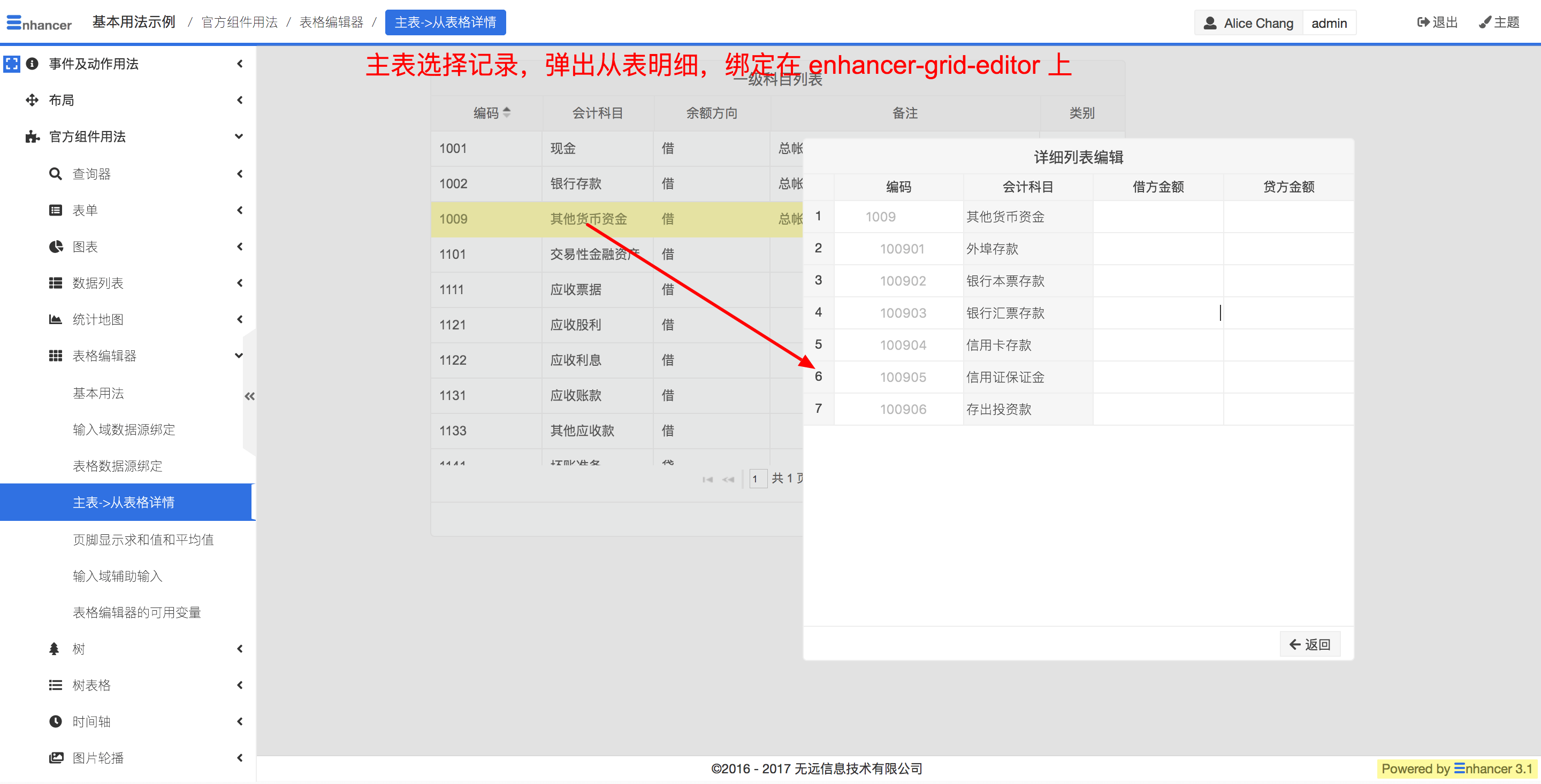Click the grid icon beside 表格编辑器
The image size is (1541, 784).
[x=56, y=356]
